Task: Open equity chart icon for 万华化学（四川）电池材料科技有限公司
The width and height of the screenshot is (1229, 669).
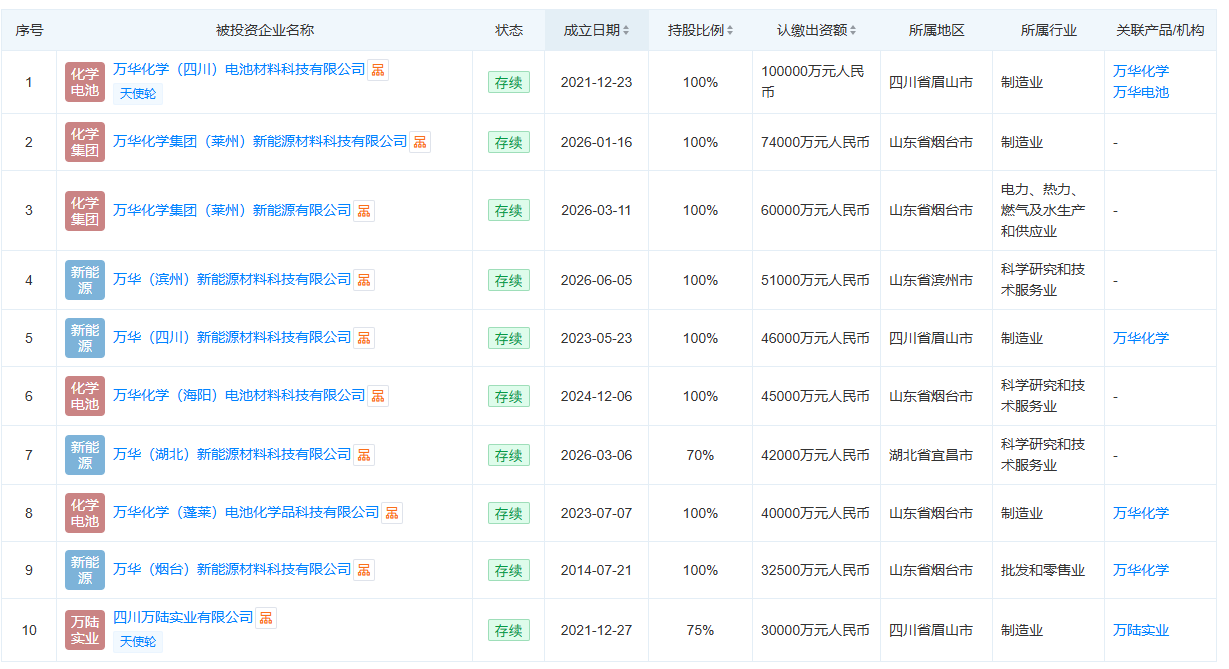Action: (x=378, y=70)
